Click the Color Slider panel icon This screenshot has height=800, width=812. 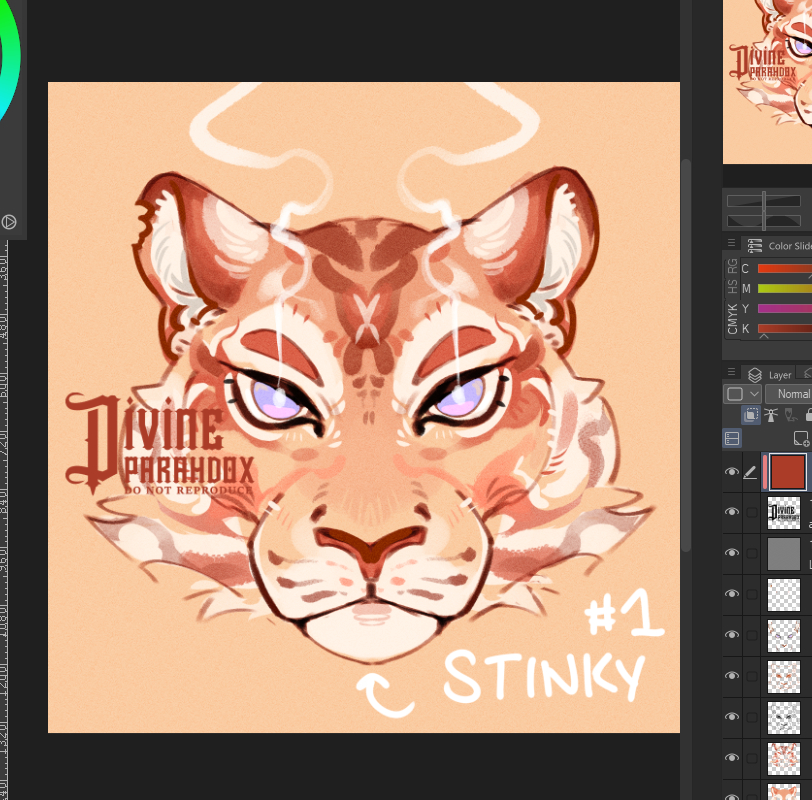755,246
